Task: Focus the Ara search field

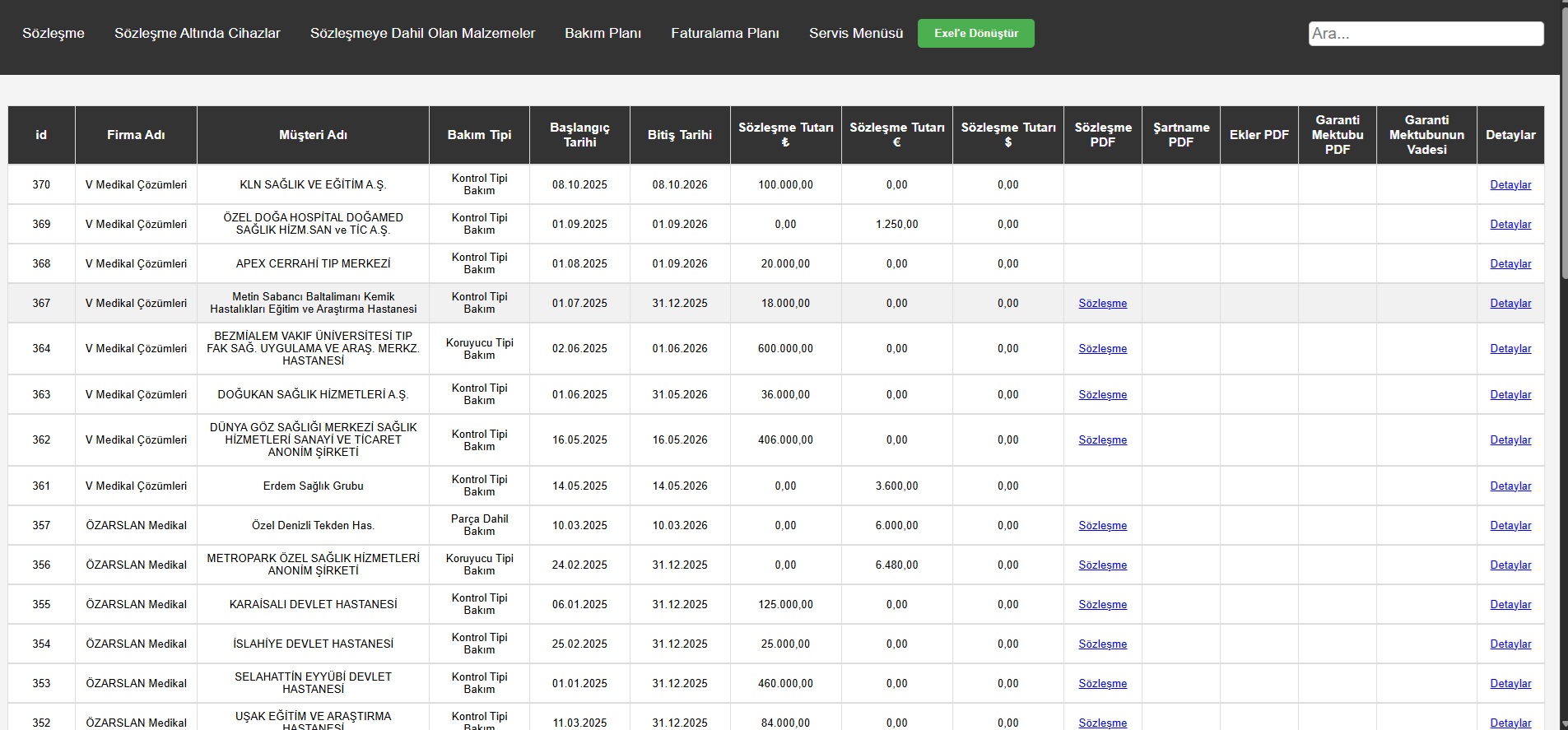Action: tap(1425, 34)
